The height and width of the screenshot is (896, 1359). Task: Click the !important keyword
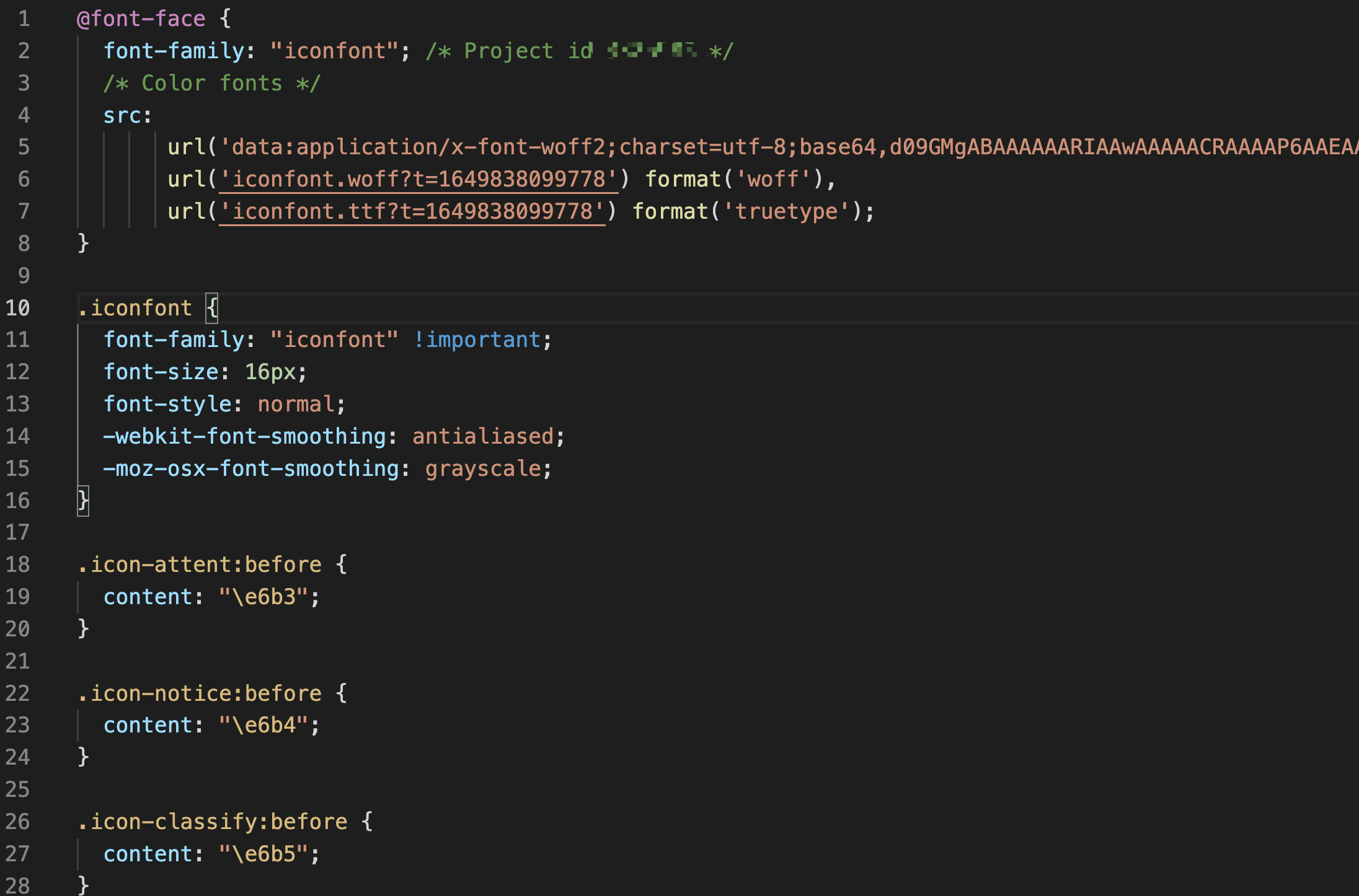(477, 340)
